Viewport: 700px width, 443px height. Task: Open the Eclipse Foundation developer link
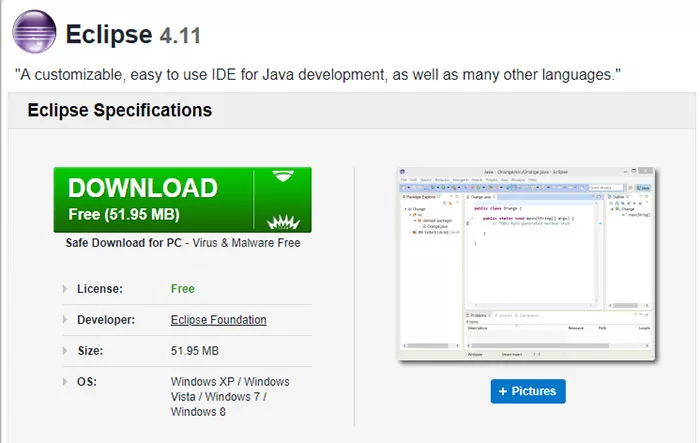tap(218, 320)
